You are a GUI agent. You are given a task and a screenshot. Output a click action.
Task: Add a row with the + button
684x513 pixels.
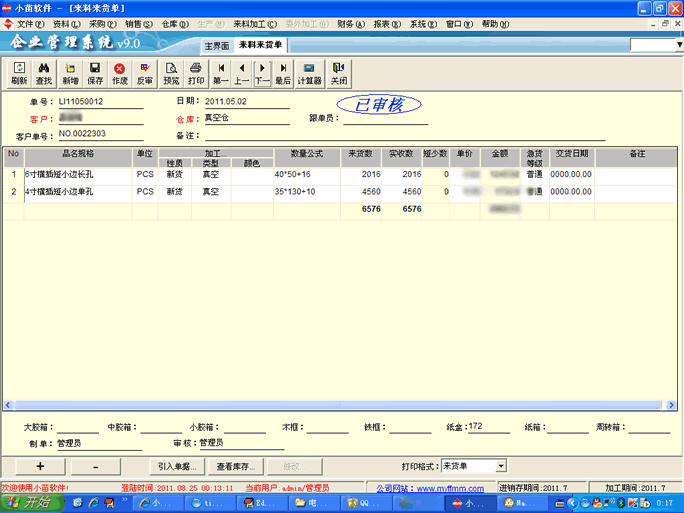[x=40, y=466]
